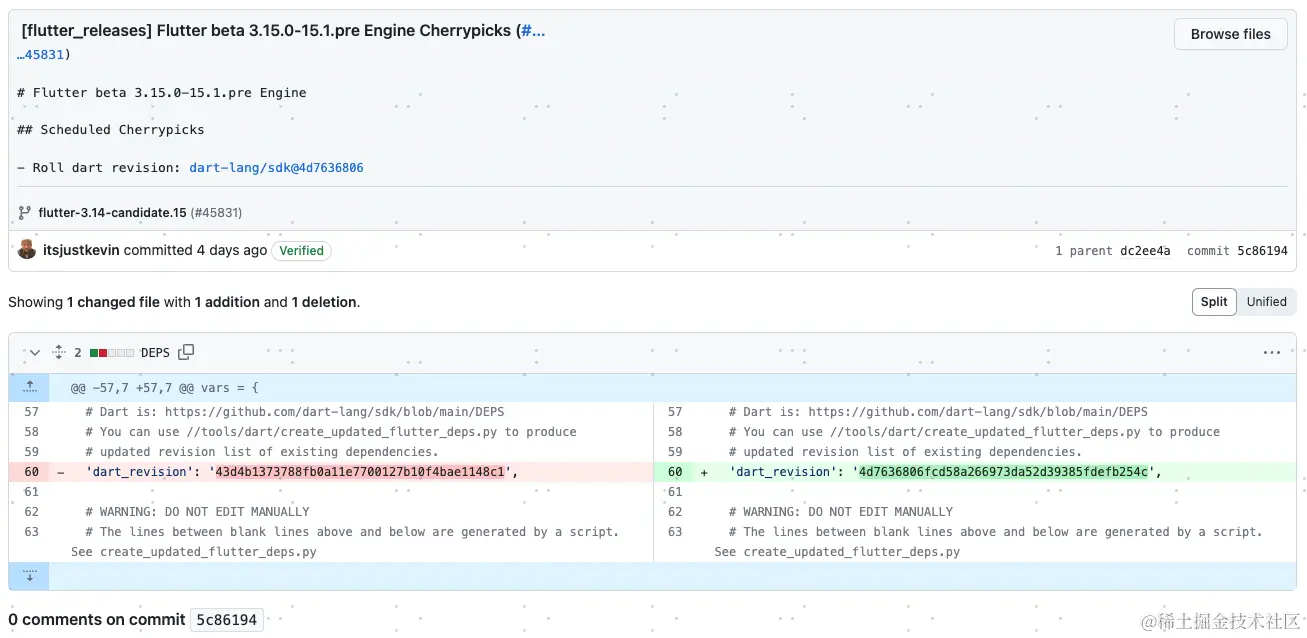This screenshot has width=1307, height=638.
Task: Collapse the DEPS file diff with the chevron
Action: pyautogui.click(x=33, y=352)
